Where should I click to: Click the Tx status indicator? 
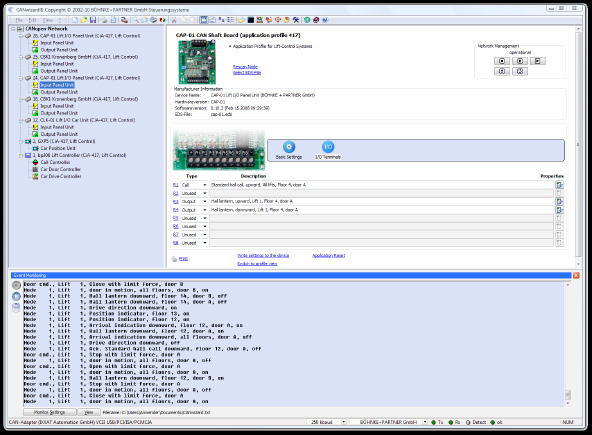click(437, 422)
